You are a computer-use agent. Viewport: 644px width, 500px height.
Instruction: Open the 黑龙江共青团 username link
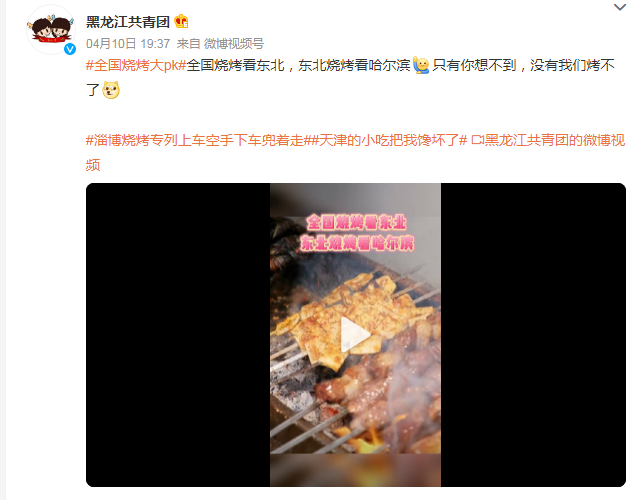click(x=128, y=22)
